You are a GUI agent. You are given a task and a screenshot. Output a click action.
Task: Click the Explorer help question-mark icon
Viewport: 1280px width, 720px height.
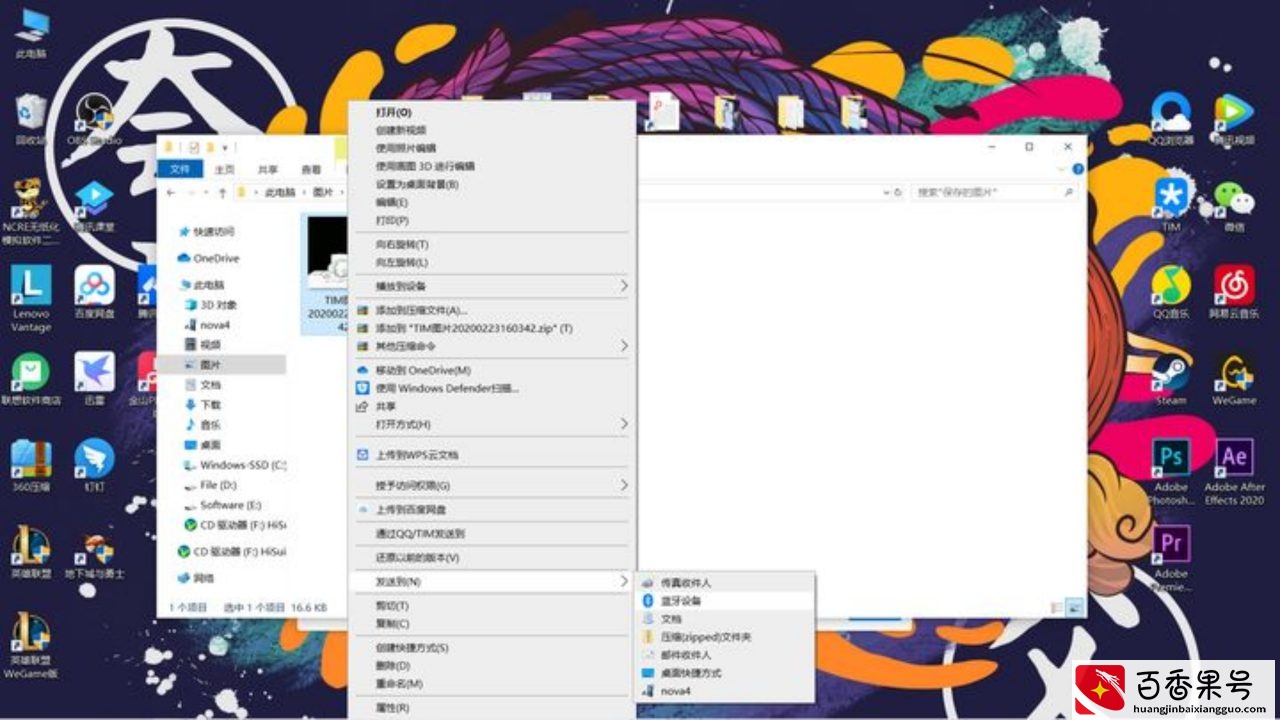point(1078,170)
